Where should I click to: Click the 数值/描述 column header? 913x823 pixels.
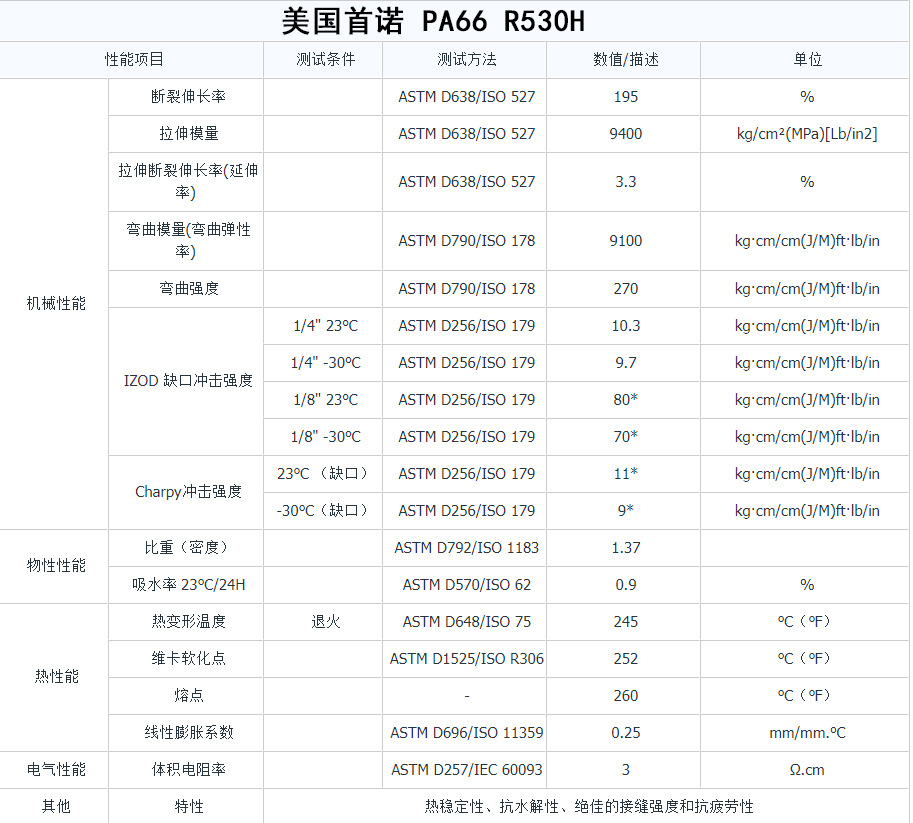pos(625,60)
